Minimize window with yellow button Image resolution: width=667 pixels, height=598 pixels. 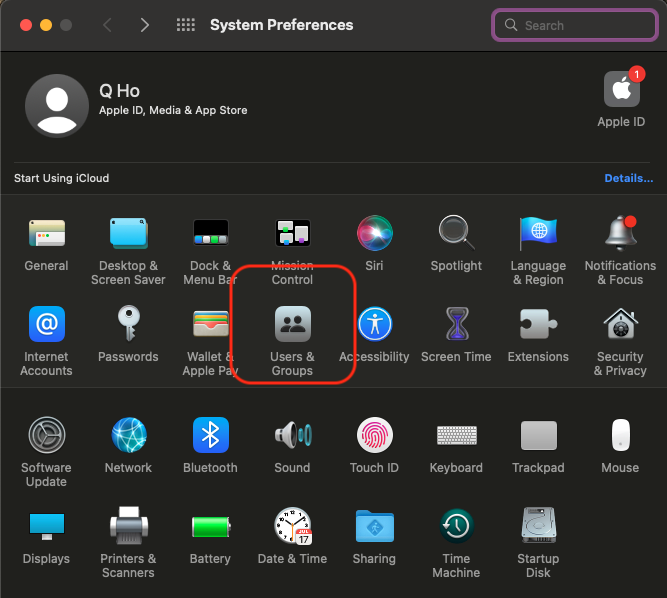pyautogui.click(x=46, y=25)
